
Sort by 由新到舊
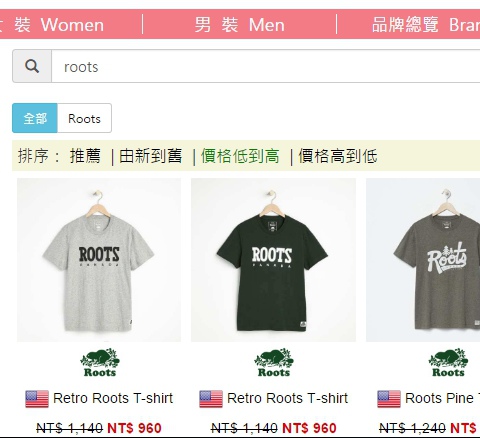151,156
